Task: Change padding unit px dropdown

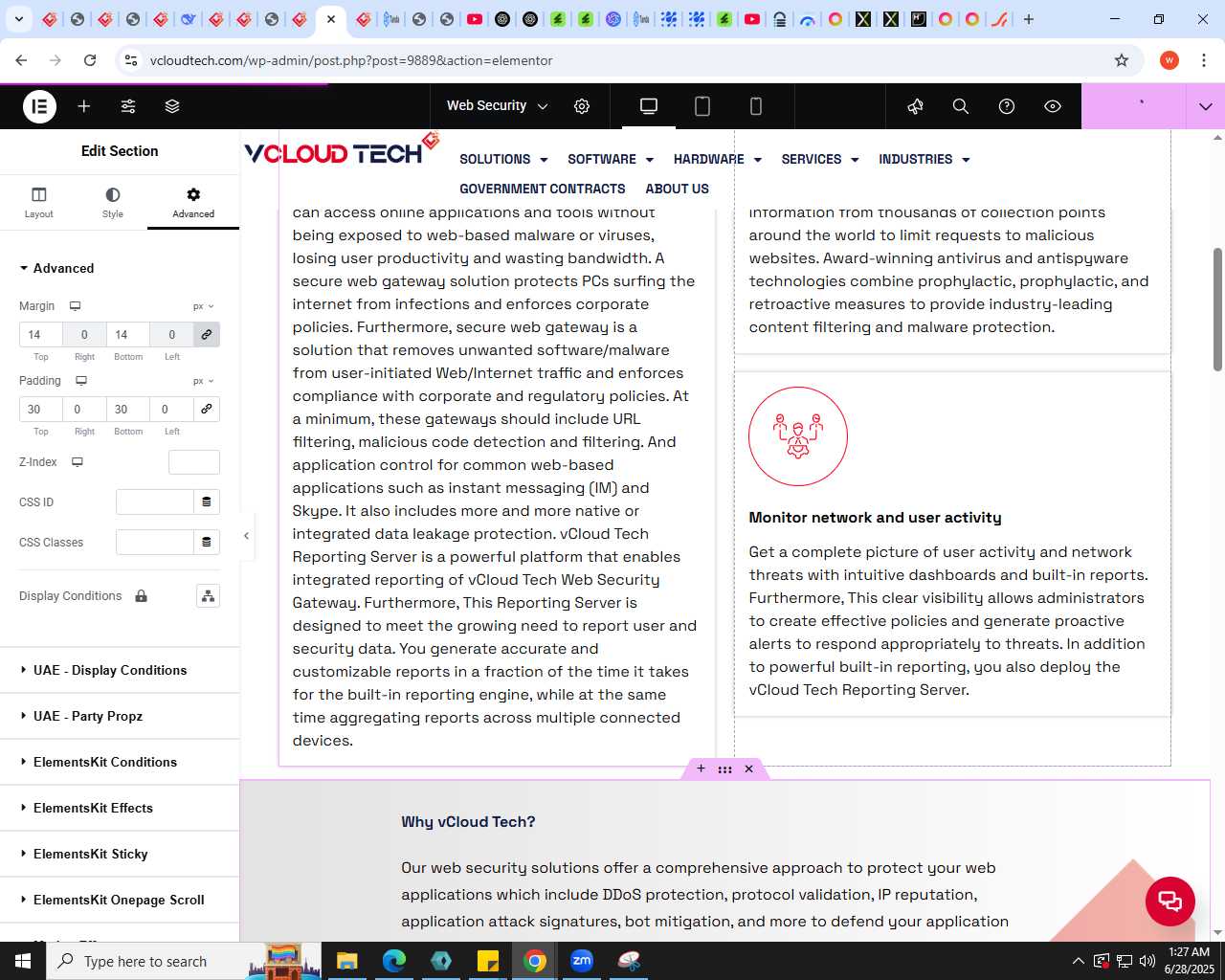Action: click(x=203, y=381)
